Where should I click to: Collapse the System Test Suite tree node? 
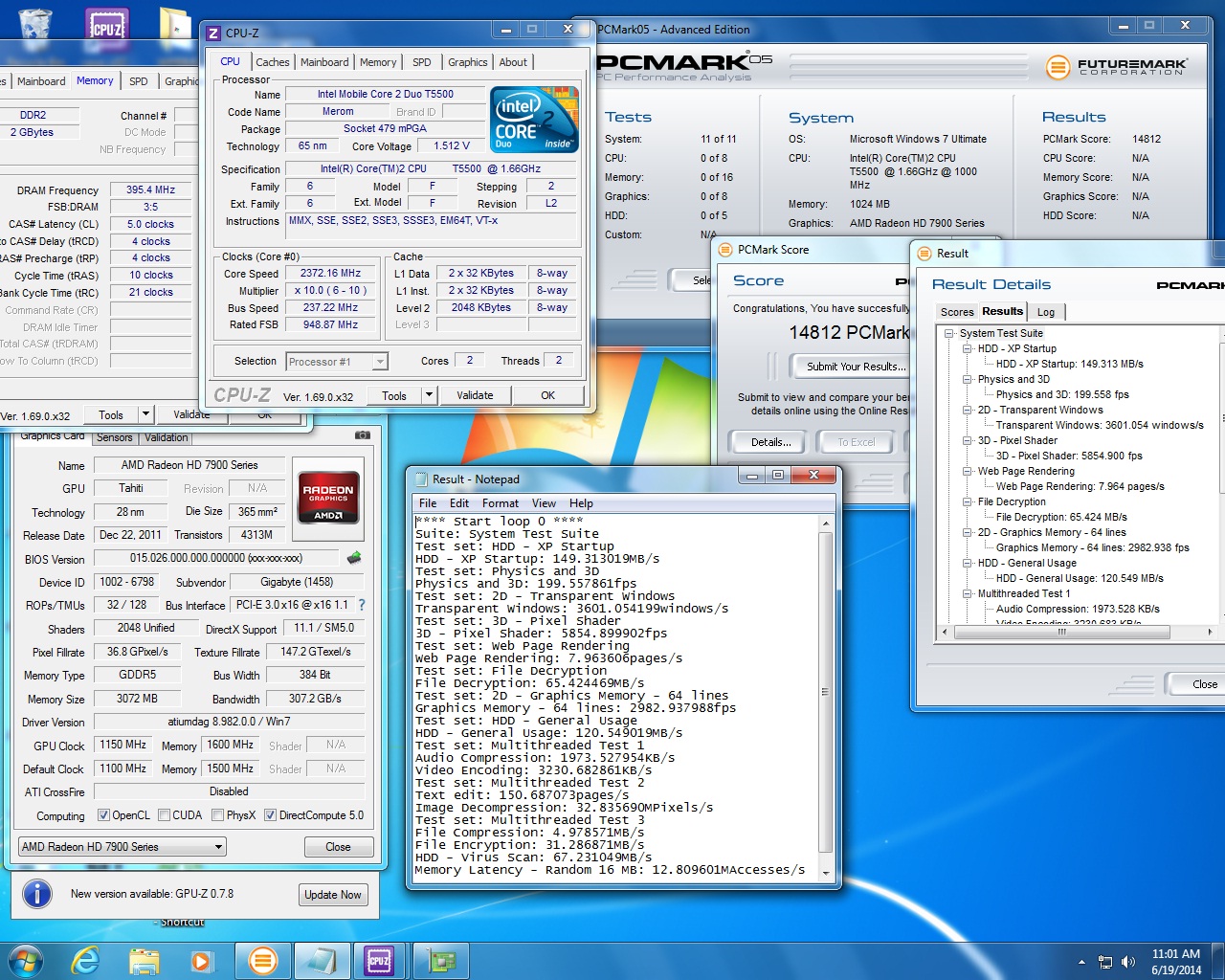[x=949, y=334]
